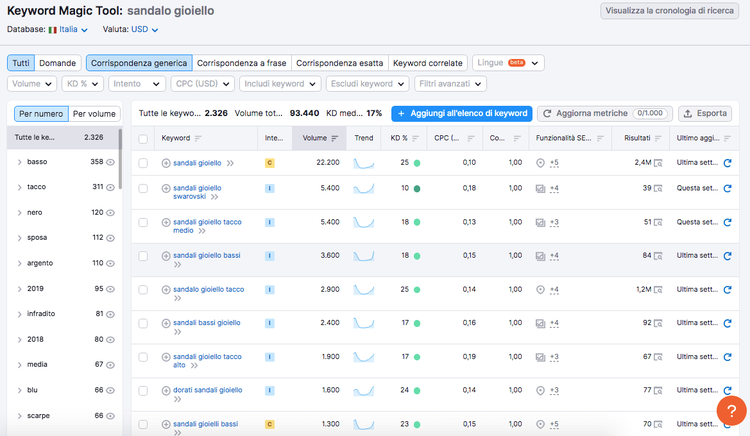The image size is (750, 436).
Task: Change the USD currency selector
Action: (144, 29)
